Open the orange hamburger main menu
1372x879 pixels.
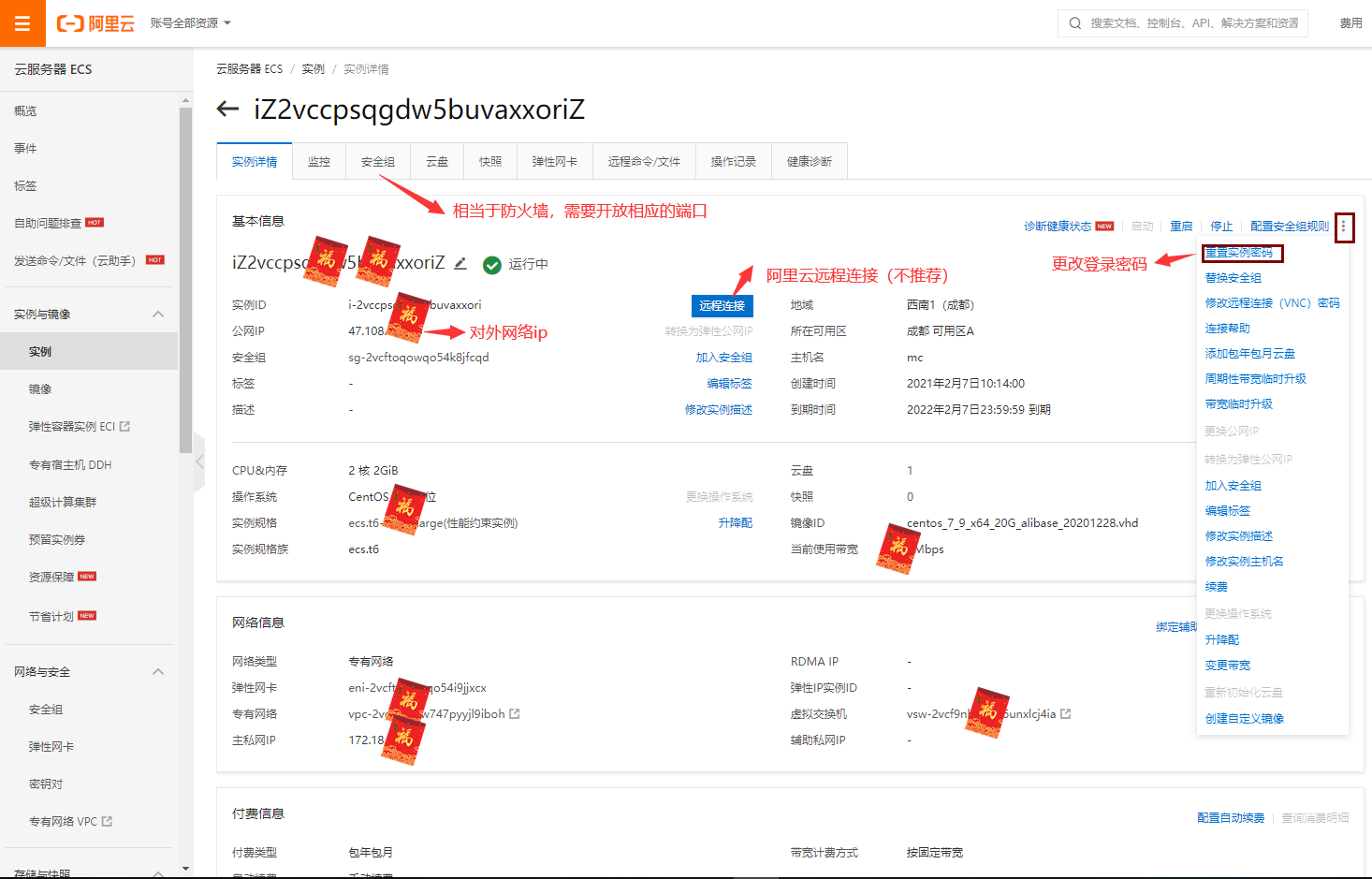22,23
